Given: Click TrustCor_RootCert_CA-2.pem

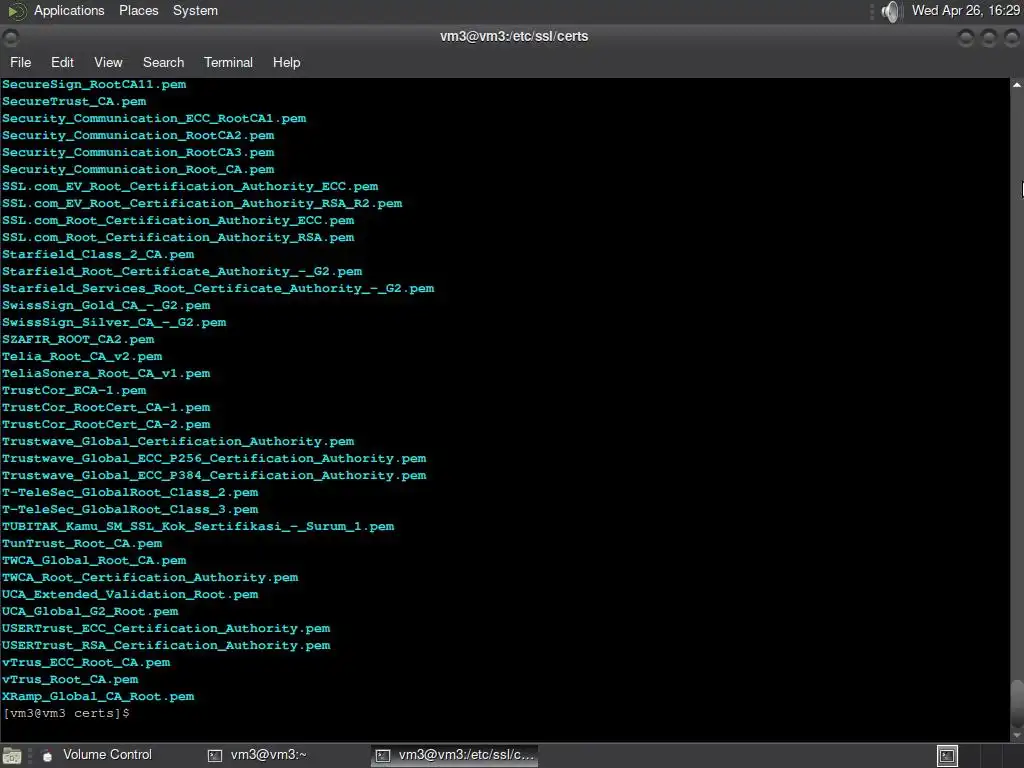Looking at the screenshot, I should pos(106,424).
